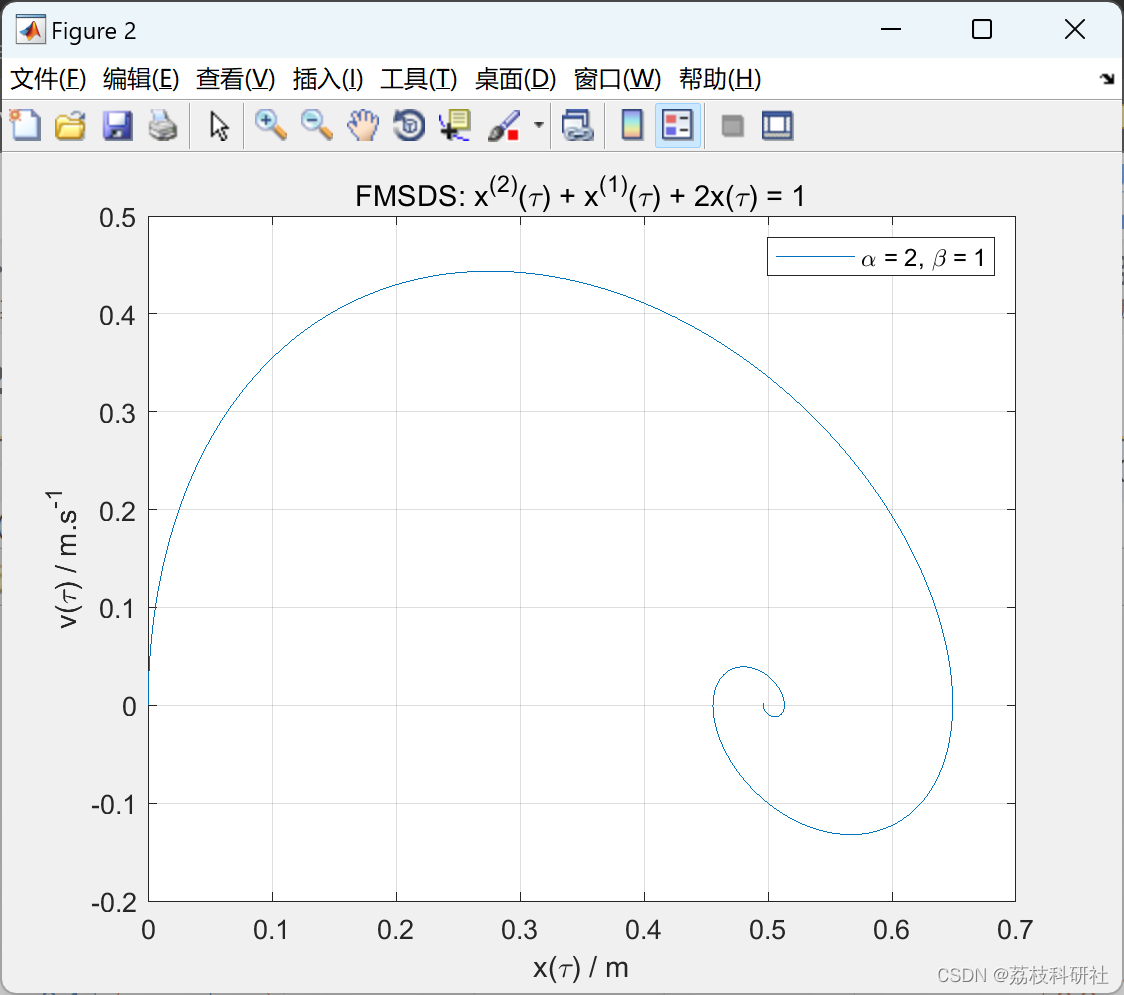The image size is (1124, 995).
Task: Open the 窗口(W) menu
Action: (617, 79)
